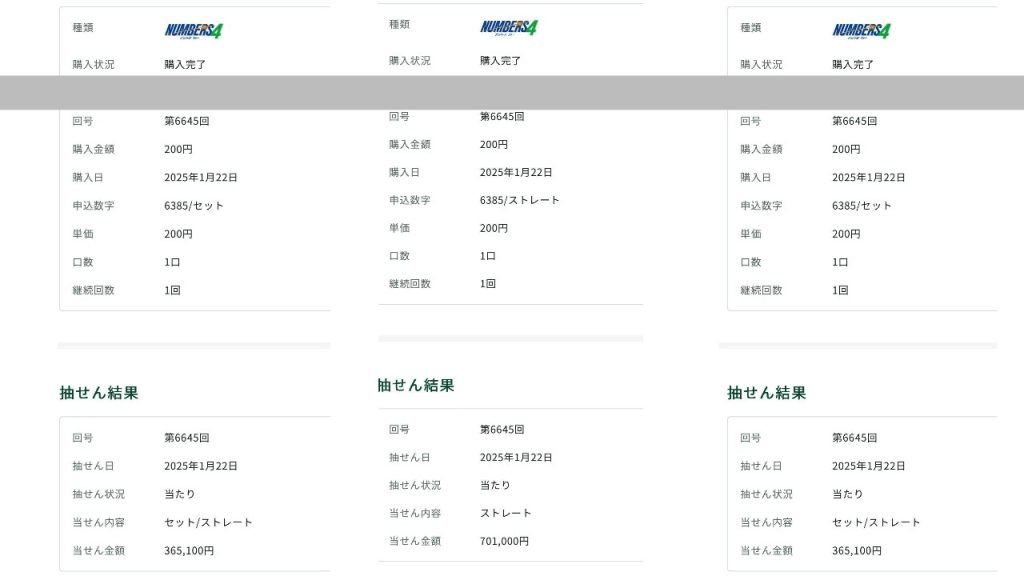Select 6385/セット in the right panel
The width and height of the screenshot is (1024, 576).
(x=861, y=206)
